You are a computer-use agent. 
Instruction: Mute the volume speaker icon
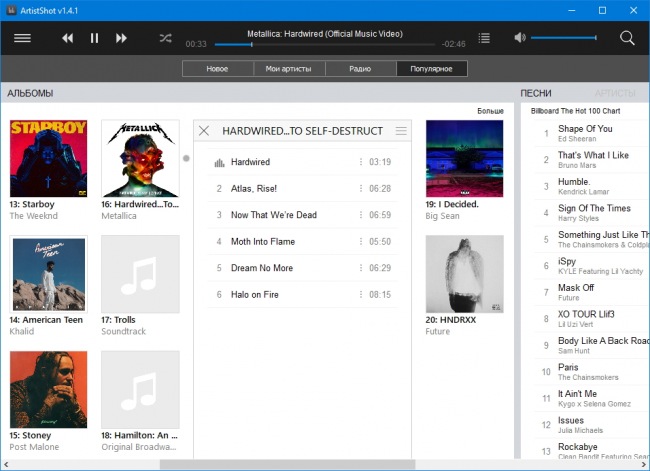tap(520, 38)
